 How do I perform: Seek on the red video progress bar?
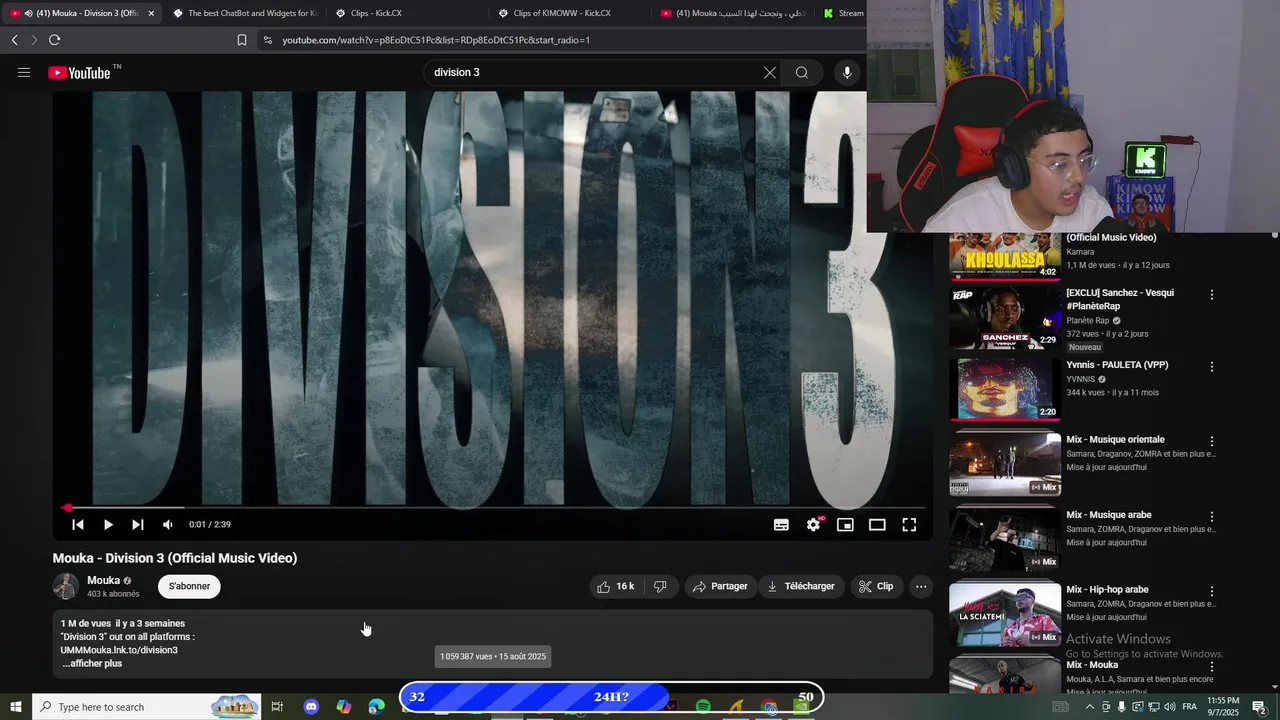[x=493, y=508]
